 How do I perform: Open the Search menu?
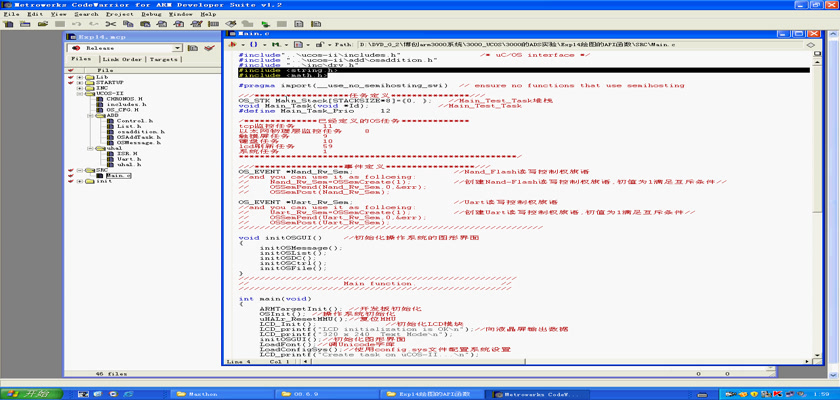click(86, 14)
